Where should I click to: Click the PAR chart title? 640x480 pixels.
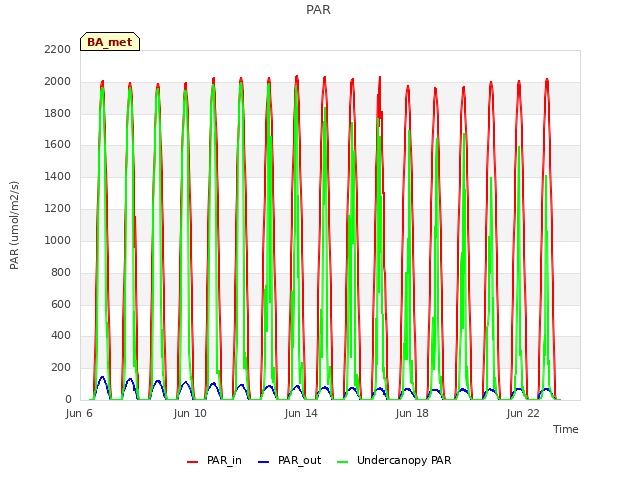point(318,9)
